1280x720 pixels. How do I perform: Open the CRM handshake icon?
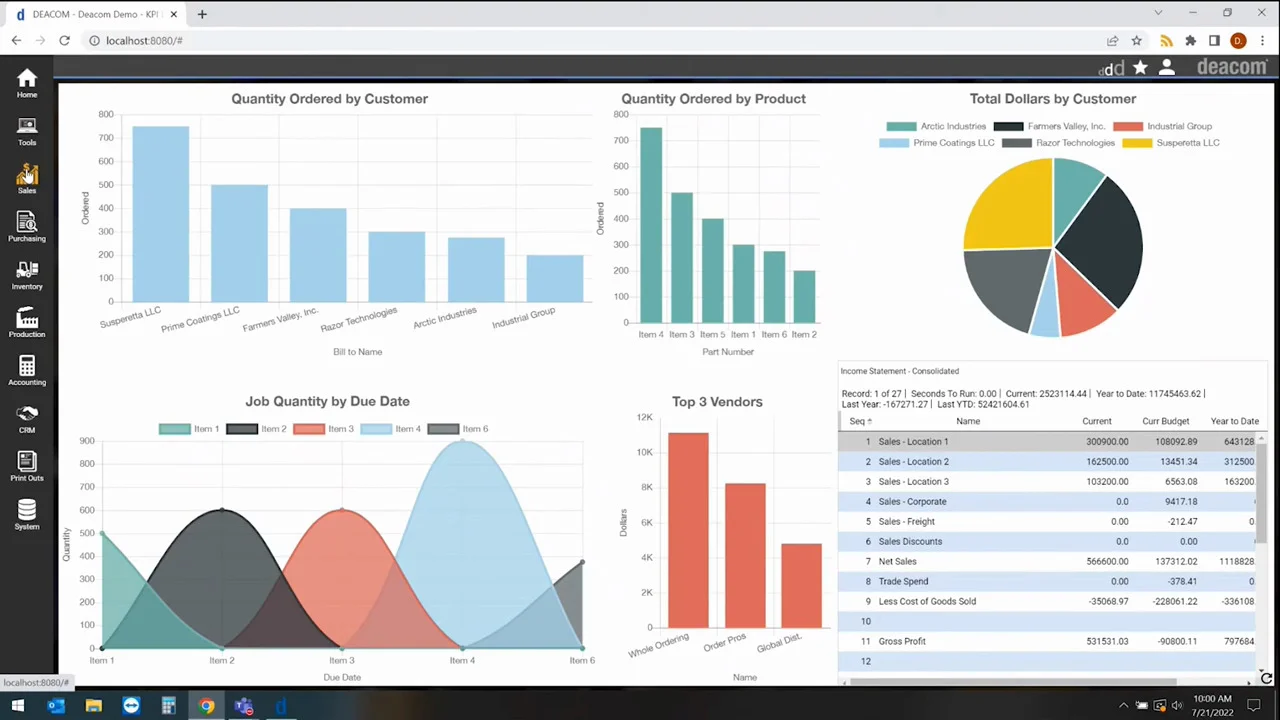click(27, 418)
